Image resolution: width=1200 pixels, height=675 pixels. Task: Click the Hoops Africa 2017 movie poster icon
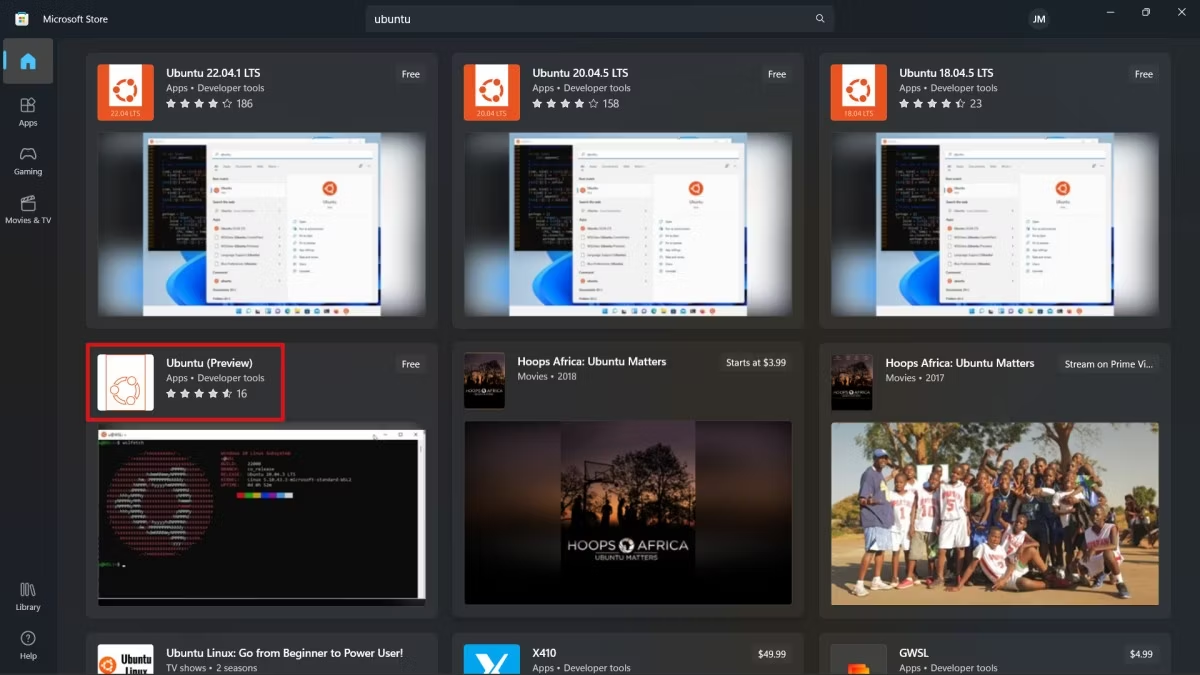coord(851,381)
